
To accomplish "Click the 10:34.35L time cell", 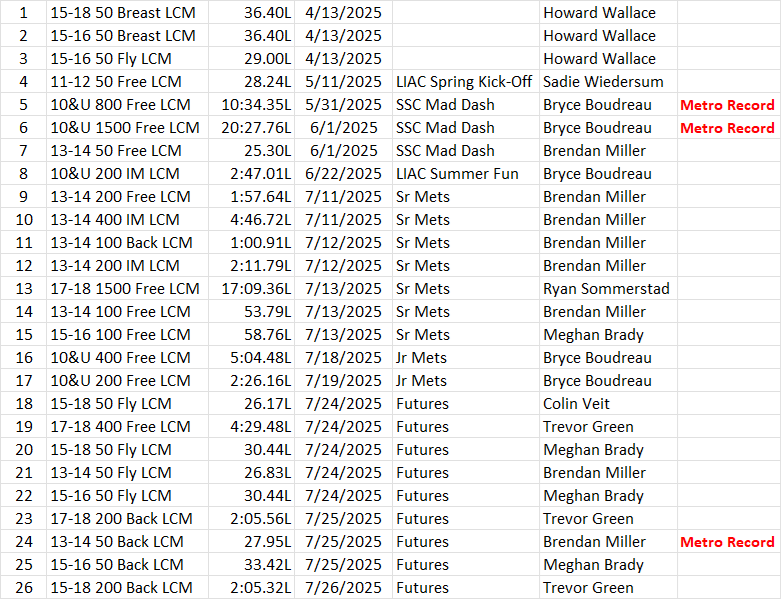I will pyautogui.click(x=257, y=105).
